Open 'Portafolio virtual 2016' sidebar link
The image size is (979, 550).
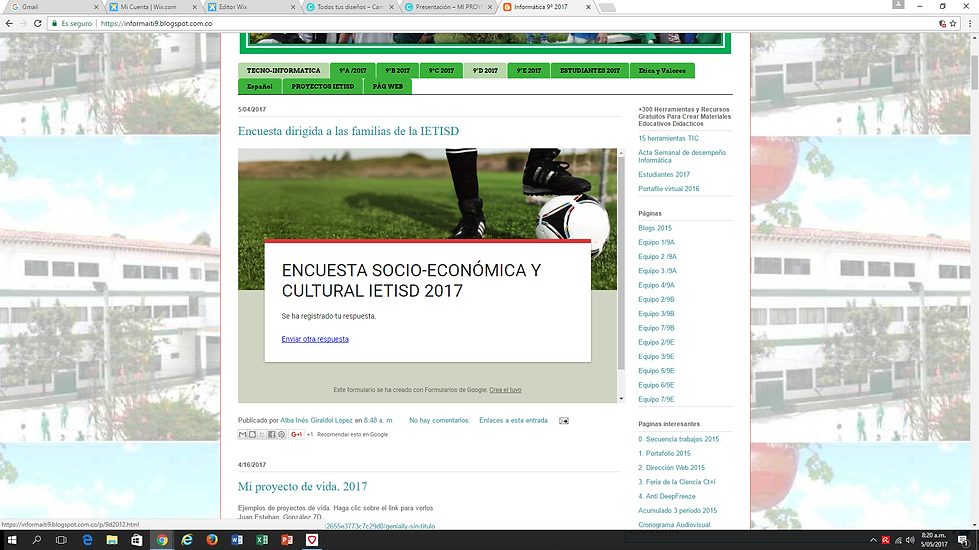(669, 189)
